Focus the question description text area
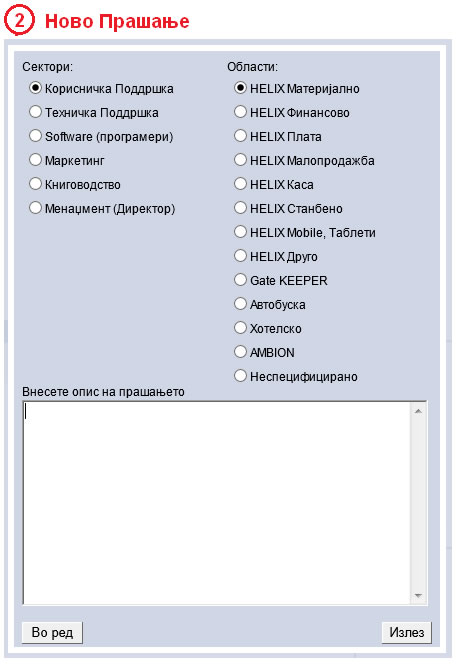The width and height of the screenshot is (458, 665). pos(216,503)
